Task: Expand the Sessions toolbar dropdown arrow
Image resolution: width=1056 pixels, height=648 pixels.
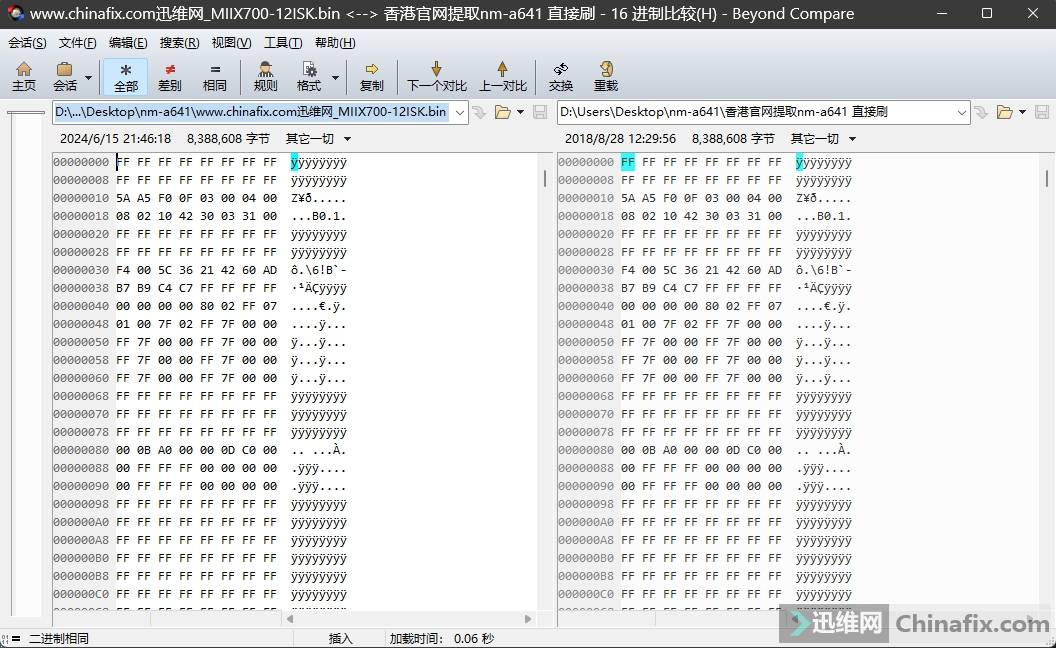Action: coord(88,77)
